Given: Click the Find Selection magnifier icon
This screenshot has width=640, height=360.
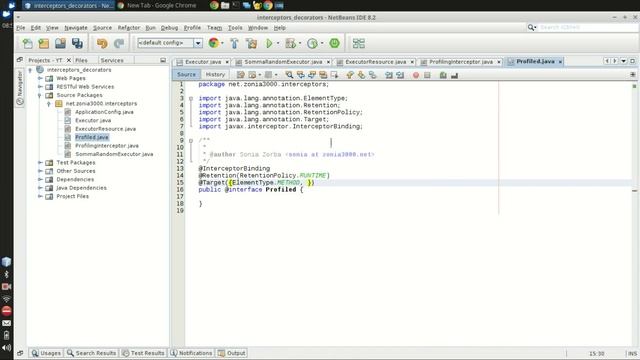Looking at the screenshot, I should 289,75.
